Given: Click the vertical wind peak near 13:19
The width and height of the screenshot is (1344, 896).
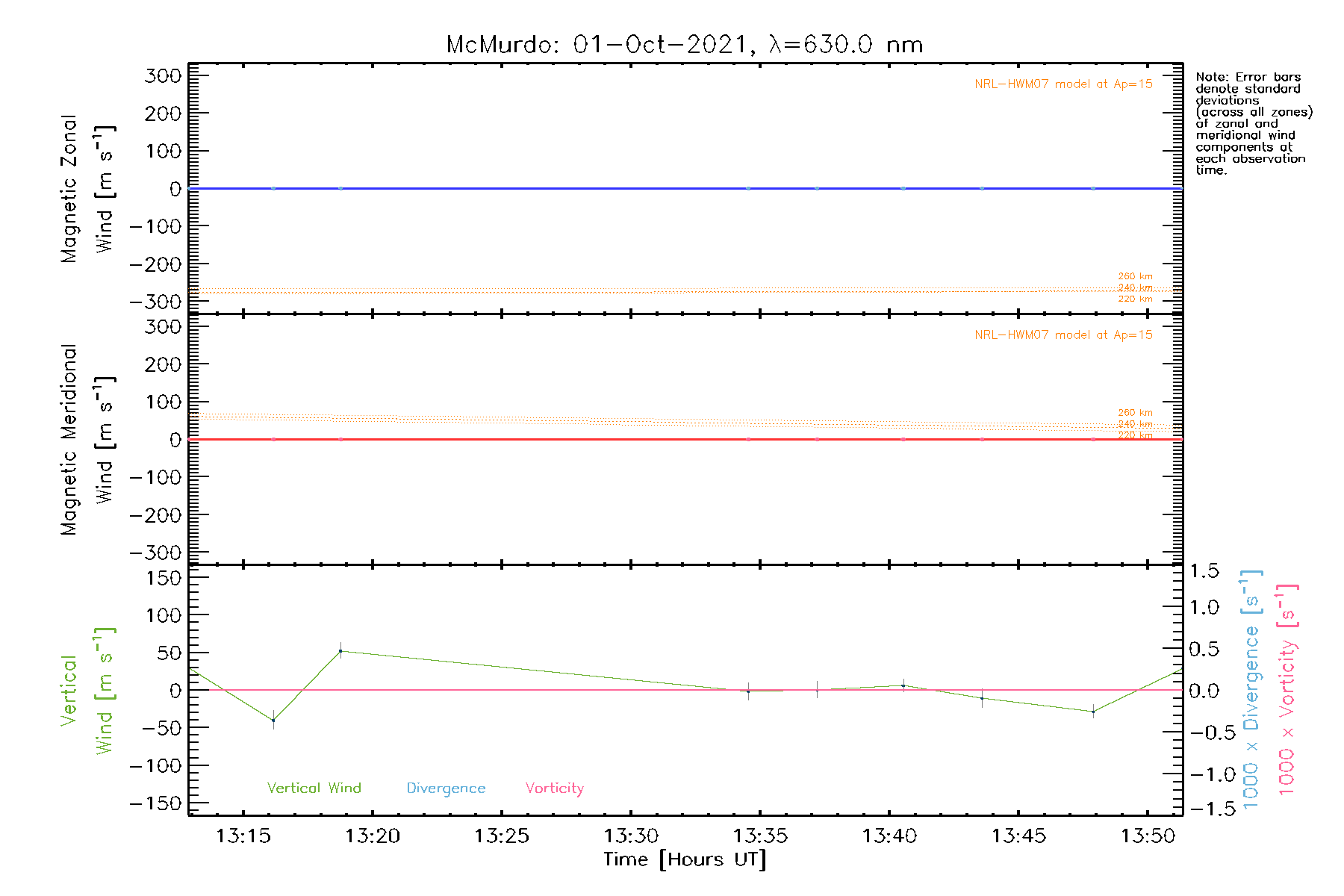Looking at the screenshot, I should tap(340, 651).
